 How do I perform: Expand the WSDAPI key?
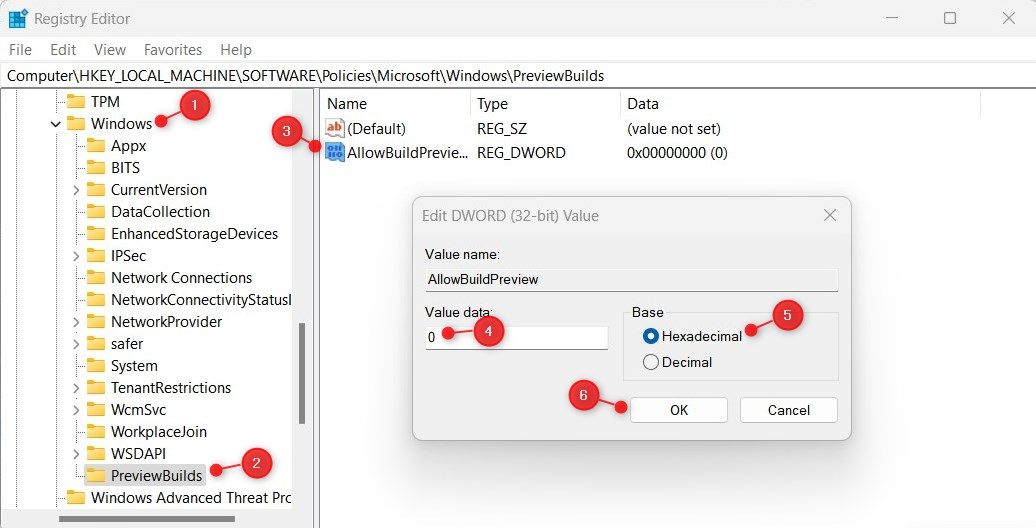coord(76,454)
